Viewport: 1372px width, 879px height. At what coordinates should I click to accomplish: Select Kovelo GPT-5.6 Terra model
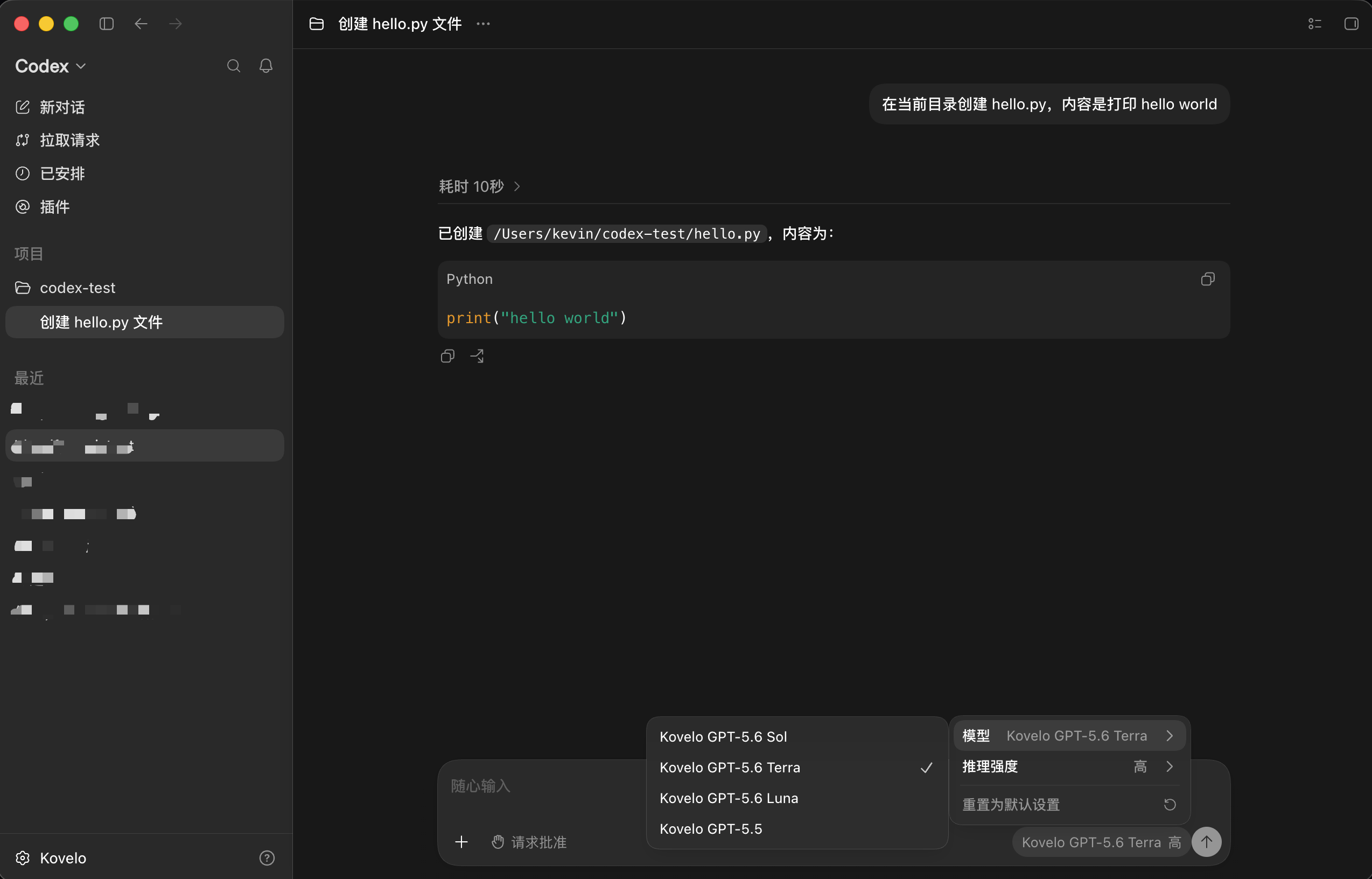(797, 768)
